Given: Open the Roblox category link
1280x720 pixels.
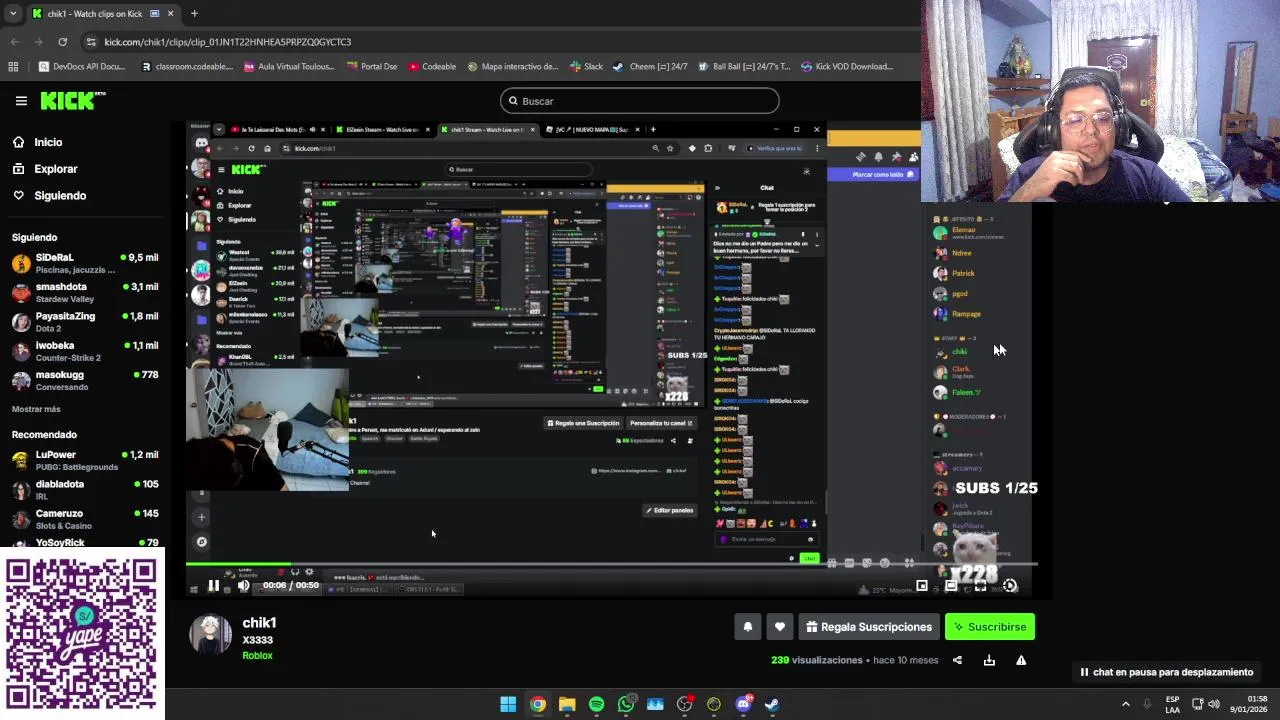Looking at the screenshot, I should pyautogui.click(x=257, y=656).
